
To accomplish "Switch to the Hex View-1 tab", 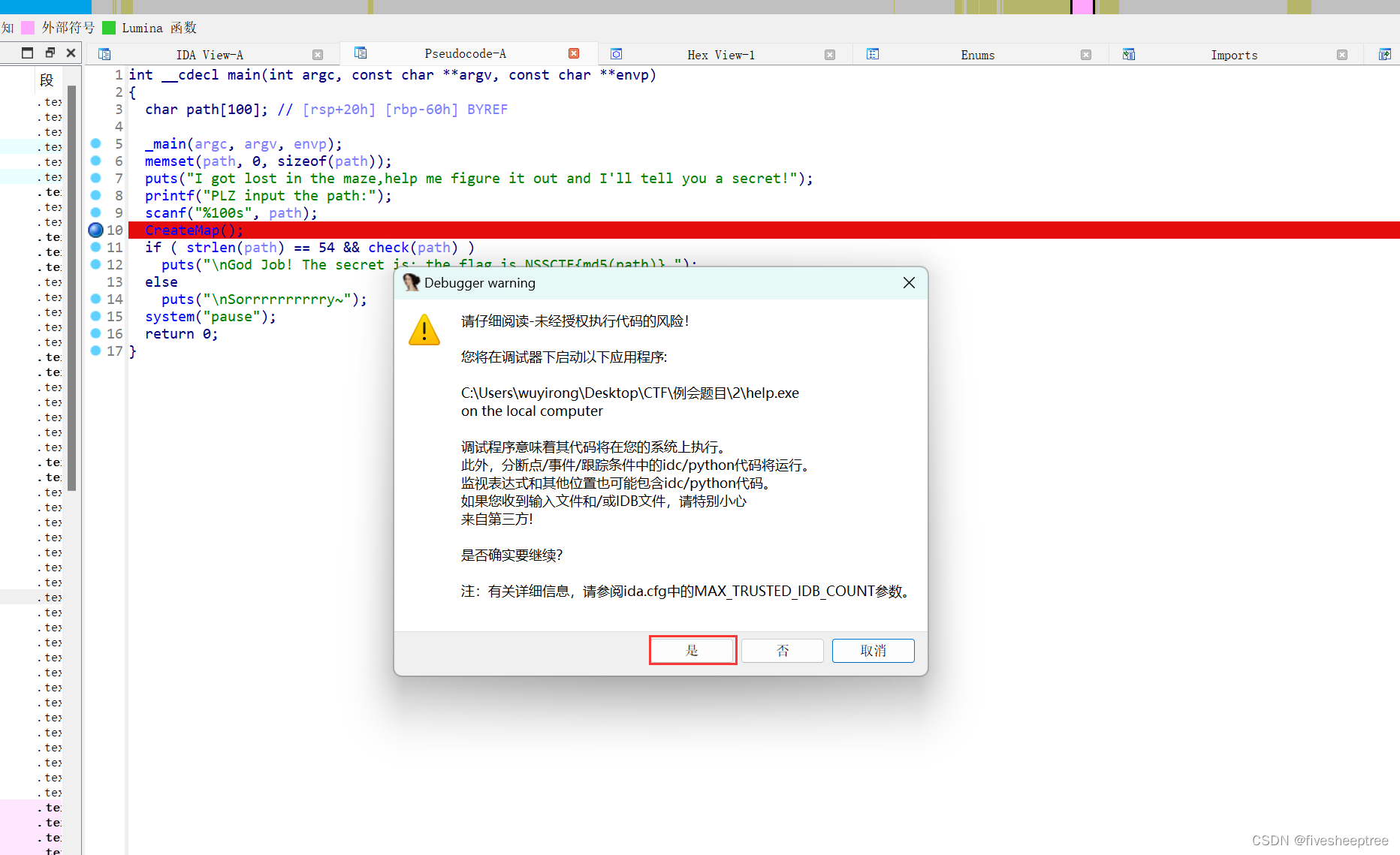I will pyautogui.click(x=721, y=54).
